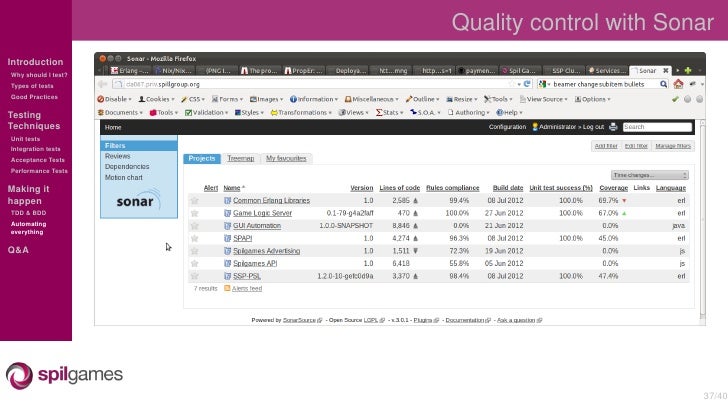Star the Spilgames API project as favourite
The image size is (728, 410).
coord(195,263)
